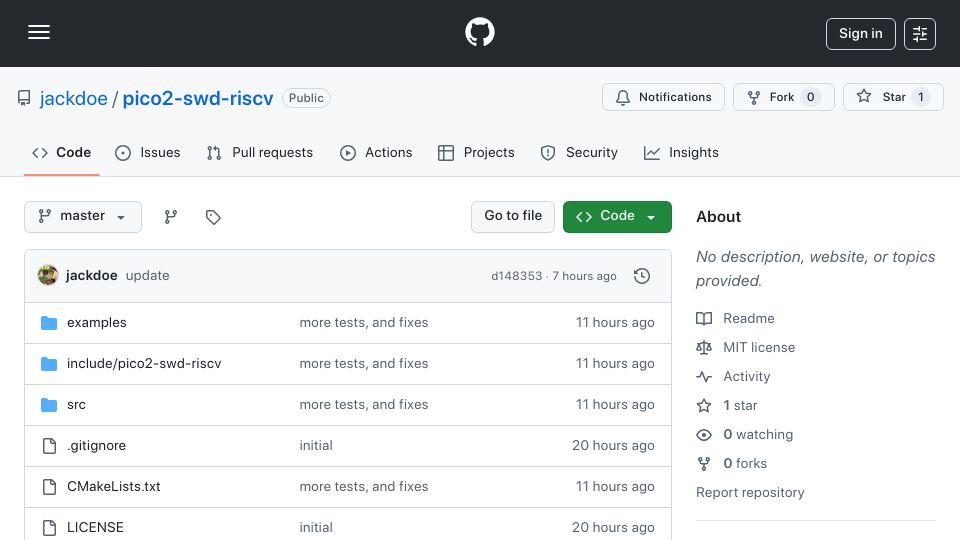Click the '20 hours ago' timestamp for .gitignore
The image size is (960, 540).
coord(613,446)
